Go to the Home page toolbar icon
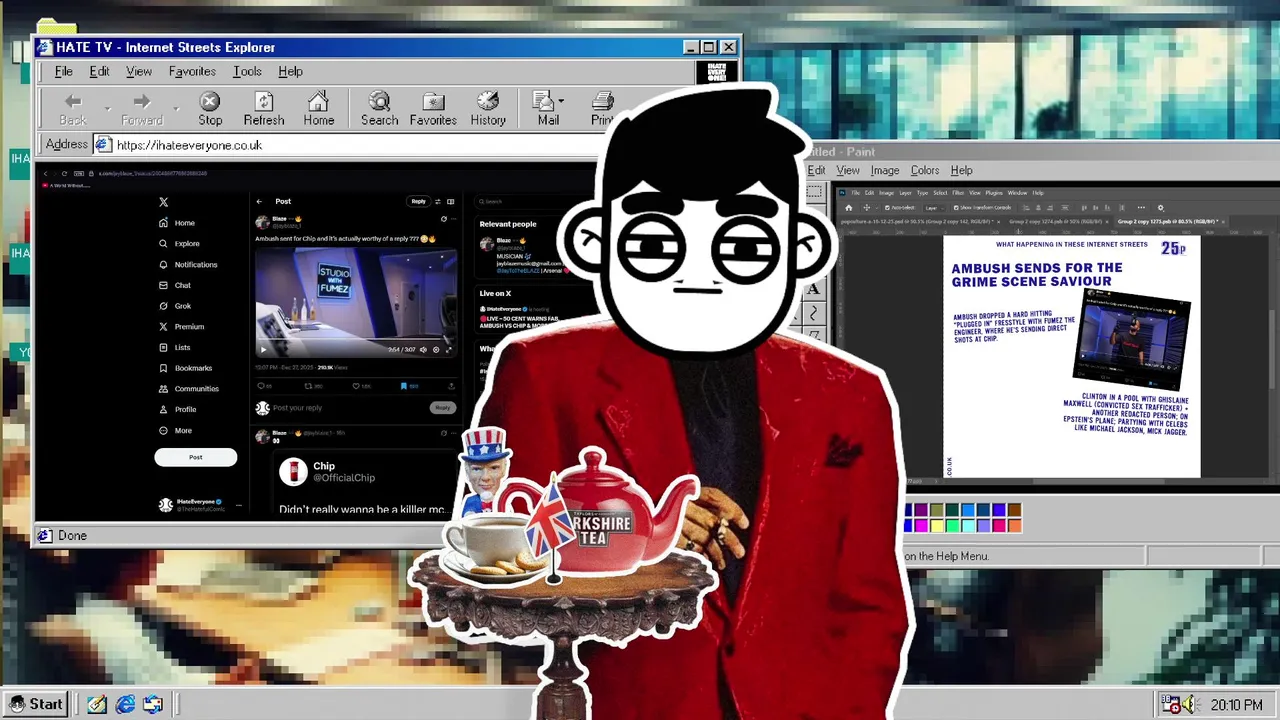The width and height of the screenshot is (1280, 720). [319, 102]
